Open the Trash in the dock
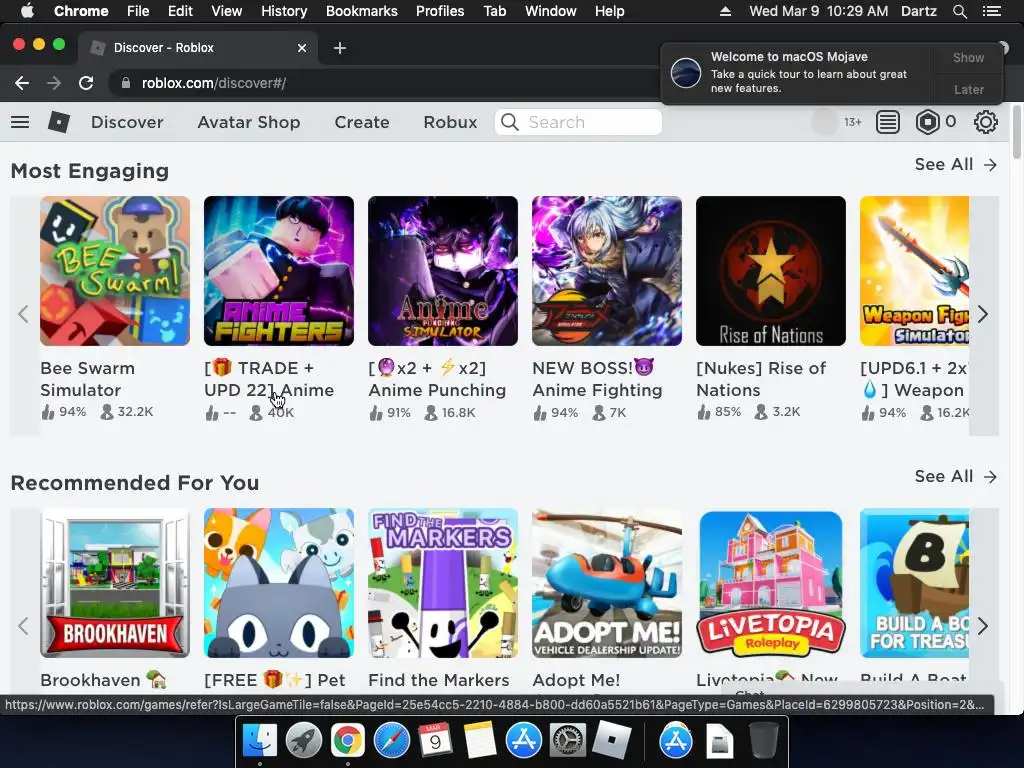 click(x=763, y=741)
